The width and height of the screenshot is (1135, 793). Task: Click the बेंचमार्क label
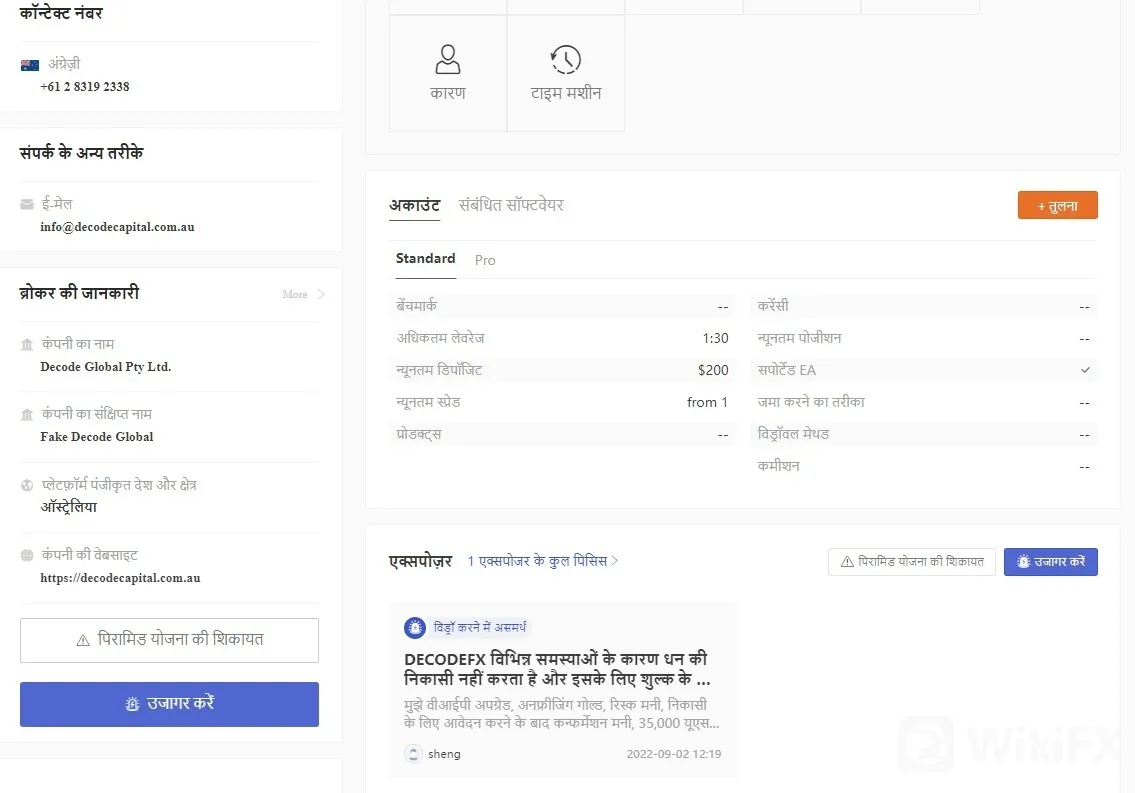point(417,306)
